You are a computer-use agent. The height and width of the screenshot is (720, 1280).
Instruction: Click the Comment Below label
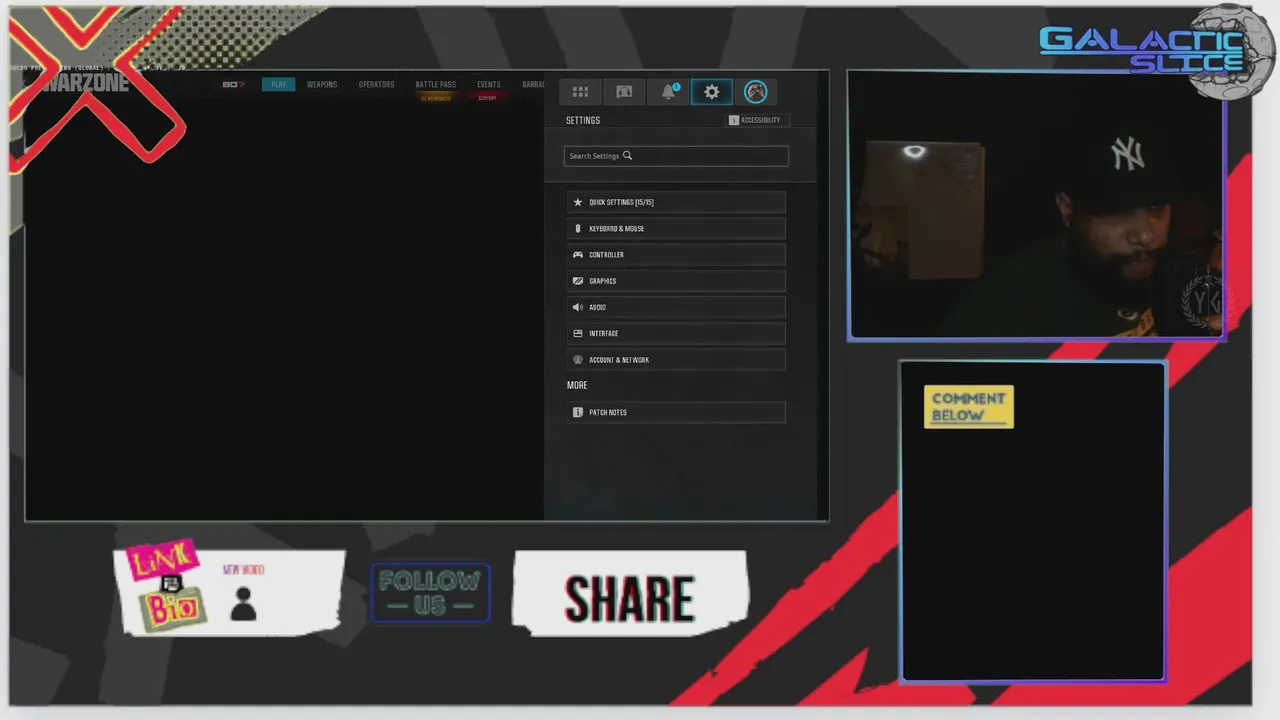point(968,407)
